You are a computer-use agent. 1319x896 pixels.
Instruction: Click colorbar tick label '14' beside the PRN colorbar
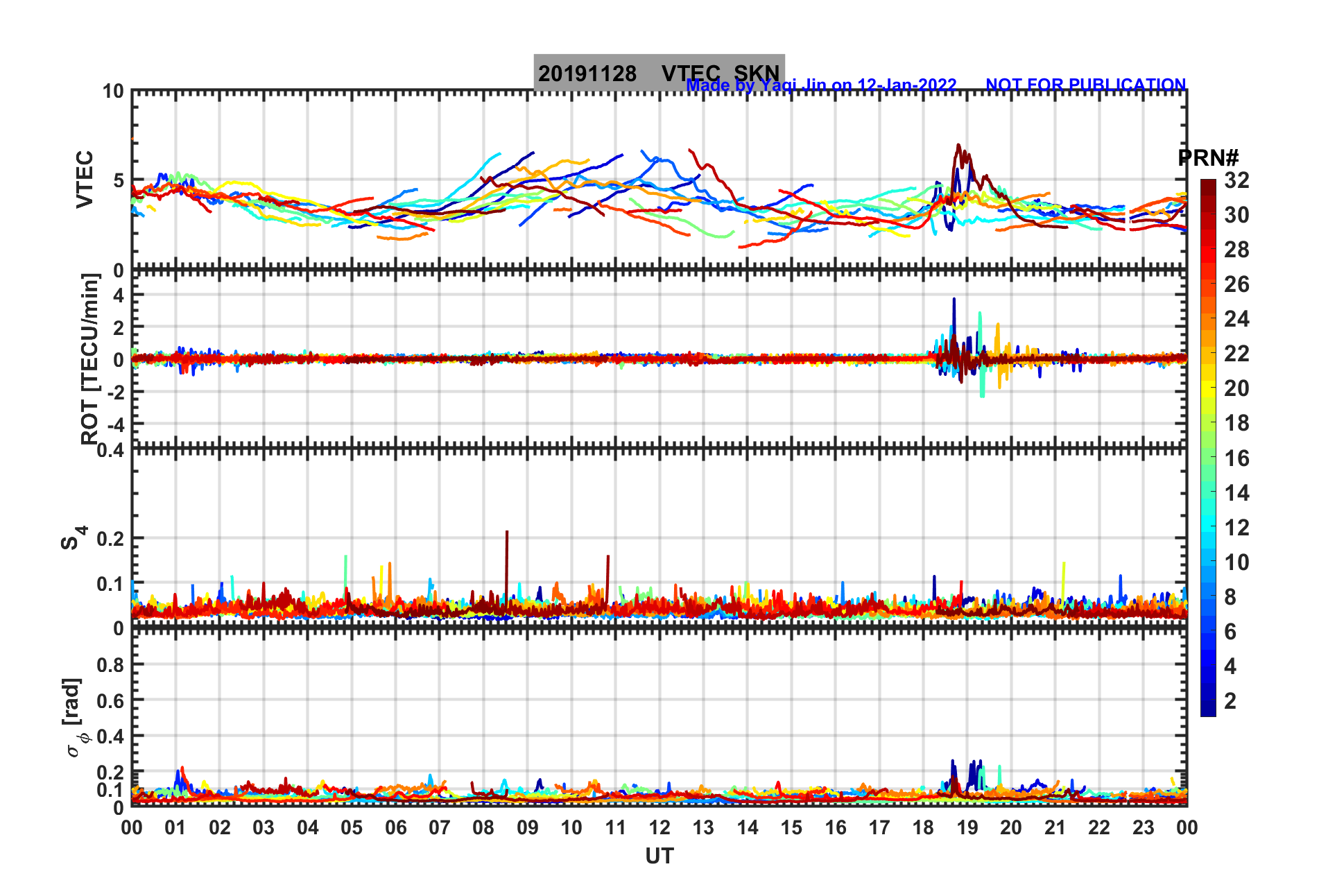pos(1236,493)
